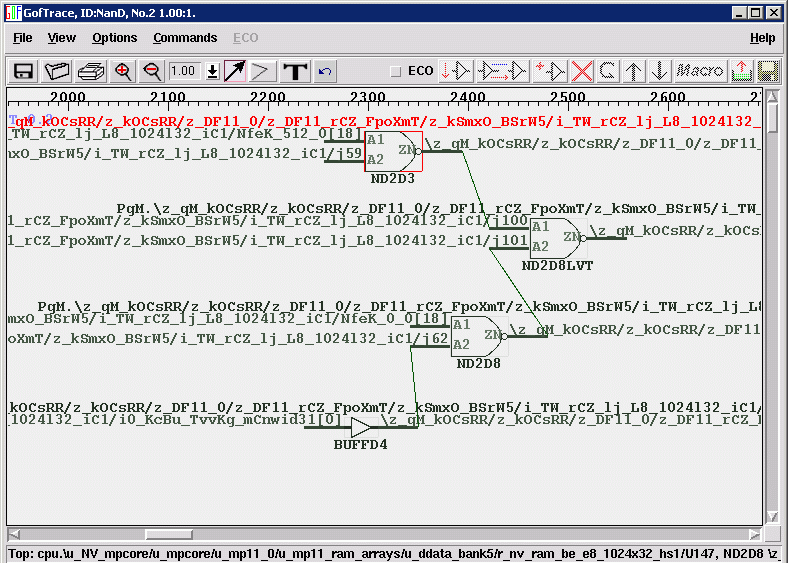Click the Macro button

700,71
